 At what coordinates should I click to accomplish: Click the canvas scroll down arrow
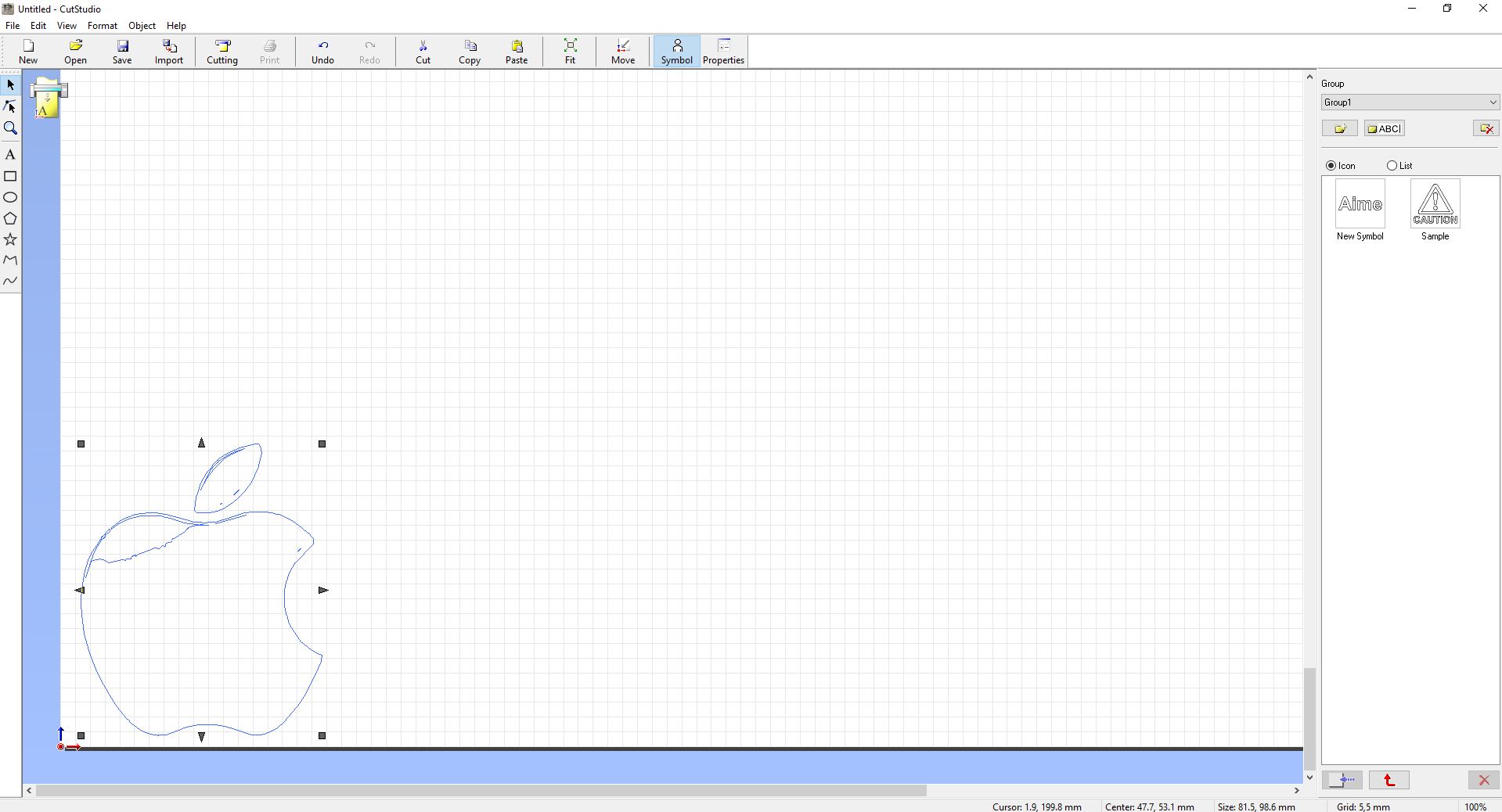click(x=1309, y=778)
